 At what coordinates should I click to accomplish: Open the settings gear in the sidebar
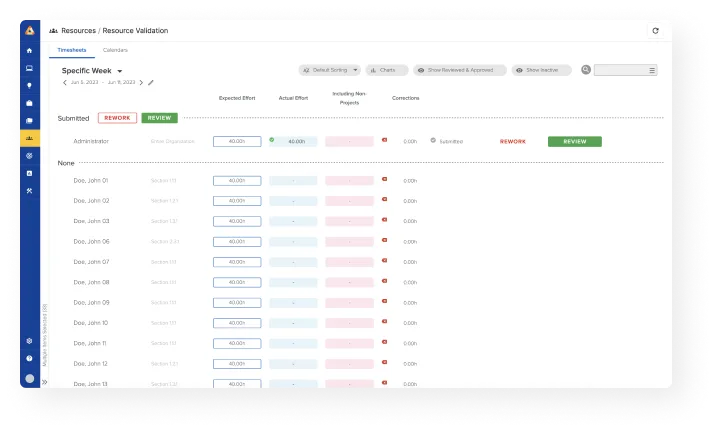(x=30, y=341)
